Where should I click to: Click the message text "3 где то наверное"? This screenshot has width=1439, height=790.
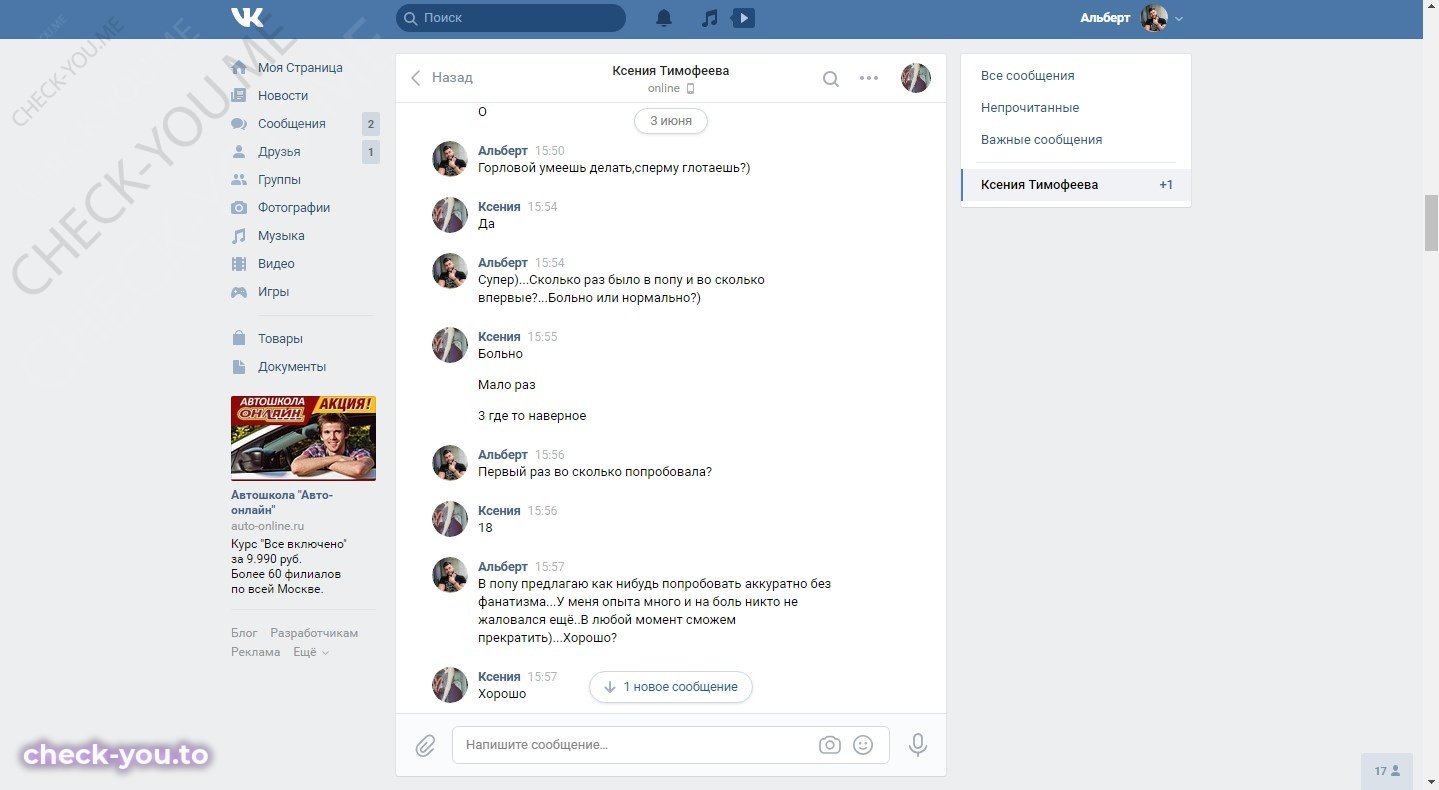[x=532, y=416]
